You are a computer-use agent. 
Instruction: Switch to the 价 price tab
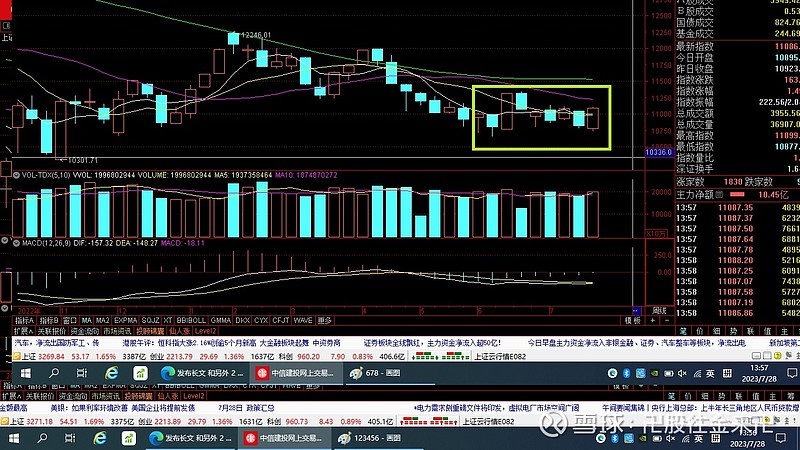coord(700,331)
